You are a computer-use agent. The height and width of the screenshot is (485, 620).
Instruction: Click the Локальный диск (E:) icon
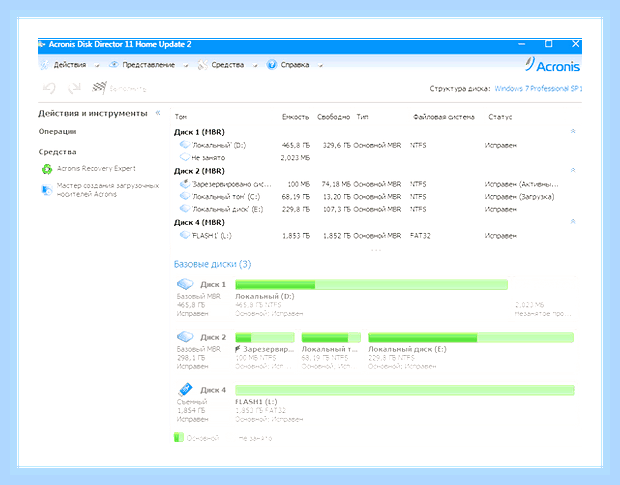click(185, 209)
